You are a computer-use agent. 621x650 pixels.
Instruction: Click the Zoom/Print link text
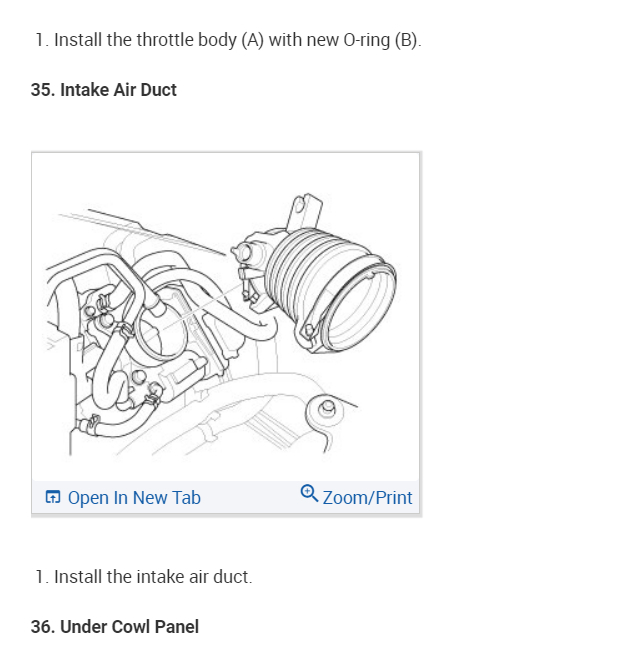click(x=367, y=497)
